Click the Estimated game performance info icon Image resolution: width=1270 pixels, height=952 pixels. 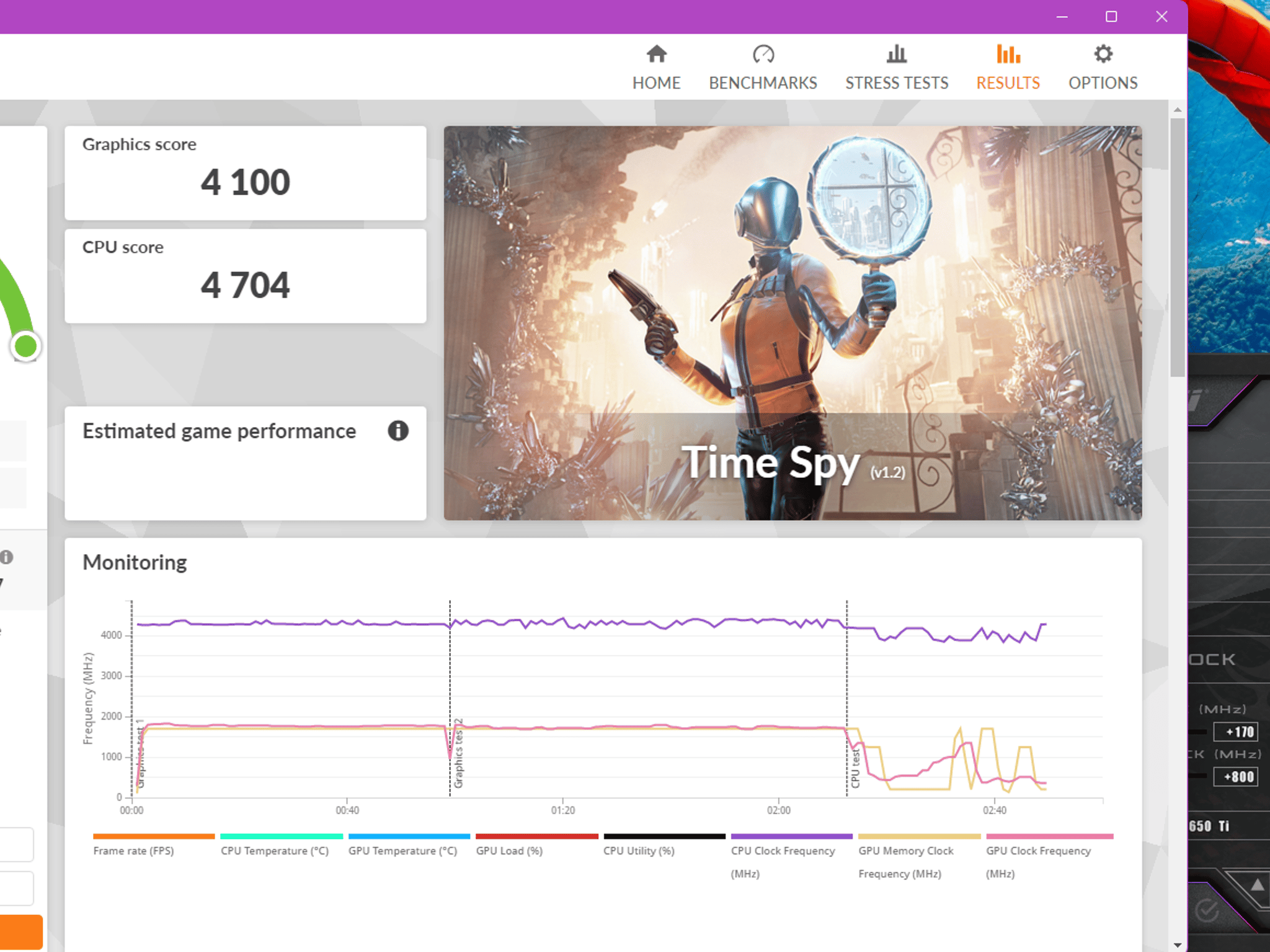(398, 431)
